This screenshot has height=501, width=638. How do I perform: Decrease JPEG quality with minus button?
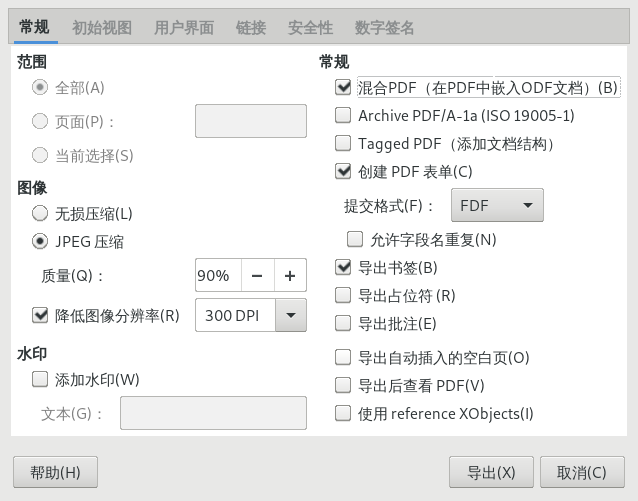click(257, 275)
